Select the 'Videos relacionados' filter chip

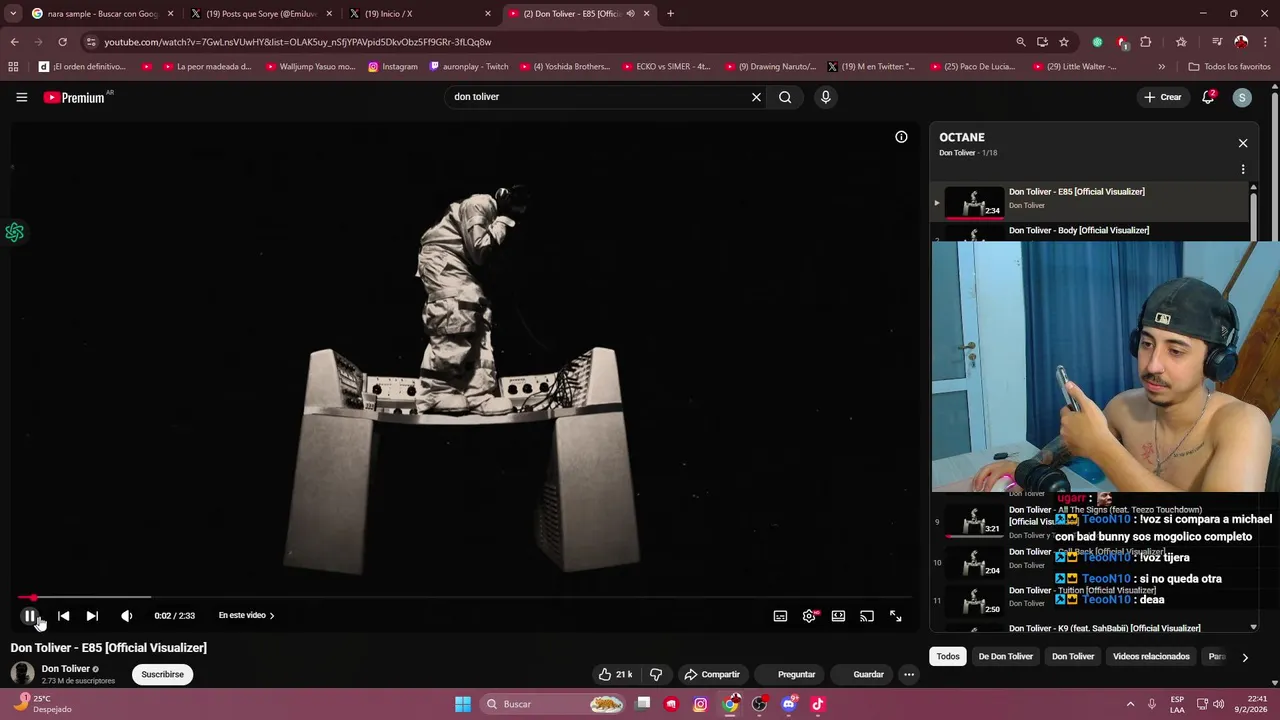click(1151, 656)
